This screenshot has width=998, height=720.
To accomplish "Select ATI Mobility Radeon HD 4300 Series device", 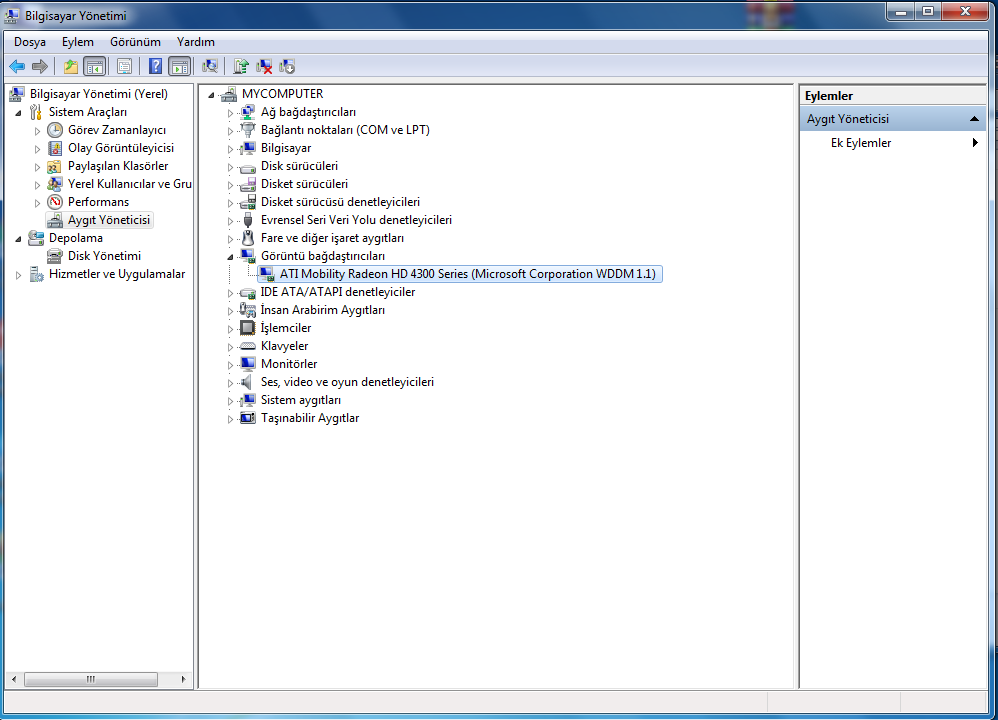I will [468, 274].
